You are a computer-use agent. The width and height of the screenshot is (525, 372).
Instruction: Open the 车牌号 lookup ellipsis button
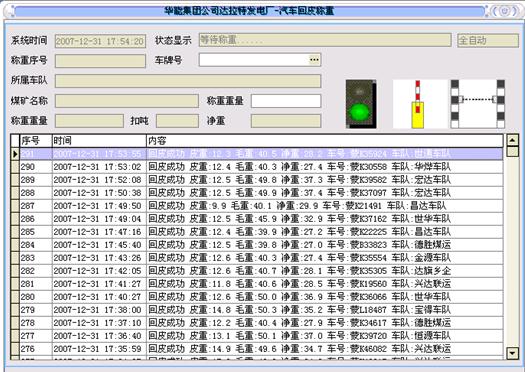point(314,60)
